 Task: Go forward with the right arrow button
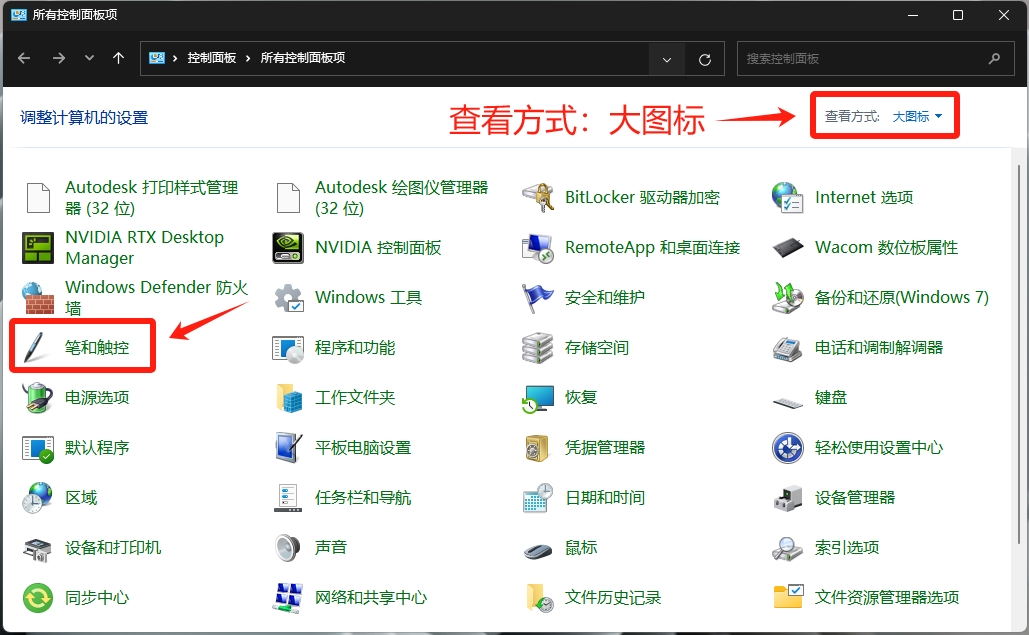point(59,58)
